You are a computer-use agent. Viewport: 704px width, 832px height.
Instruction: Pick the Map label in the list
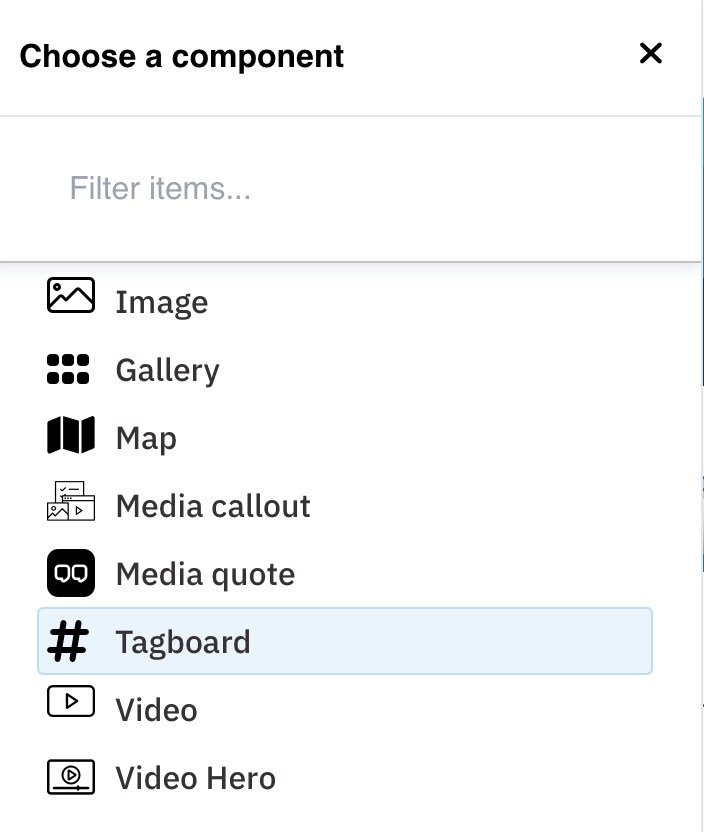tap(146, 439)
